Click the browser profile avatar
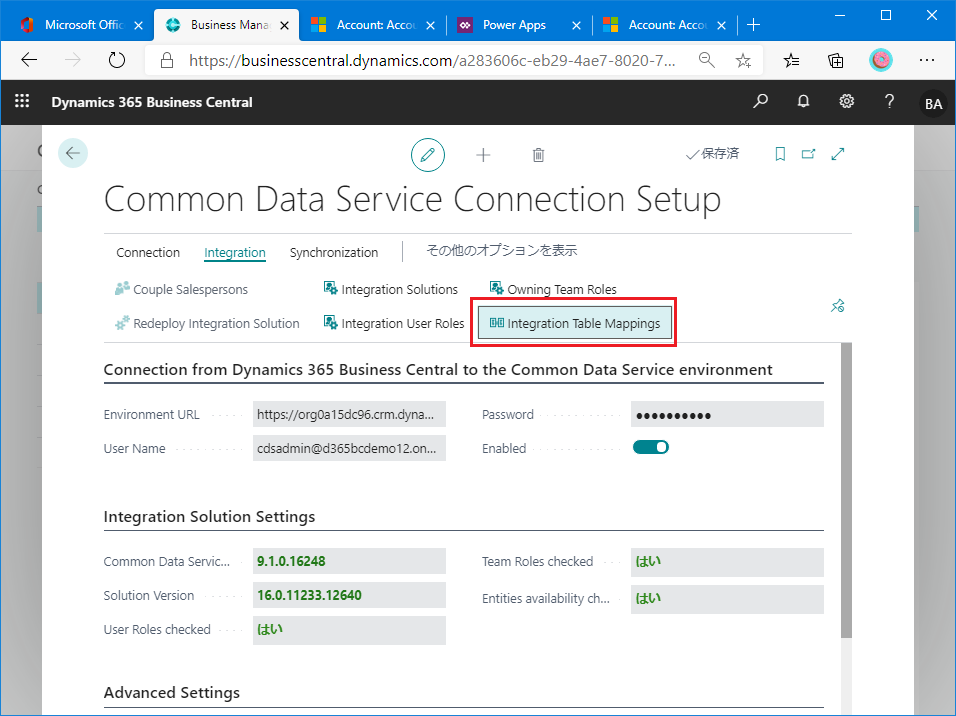The width and height of the screenshot is (956, 716). point(880,60)
